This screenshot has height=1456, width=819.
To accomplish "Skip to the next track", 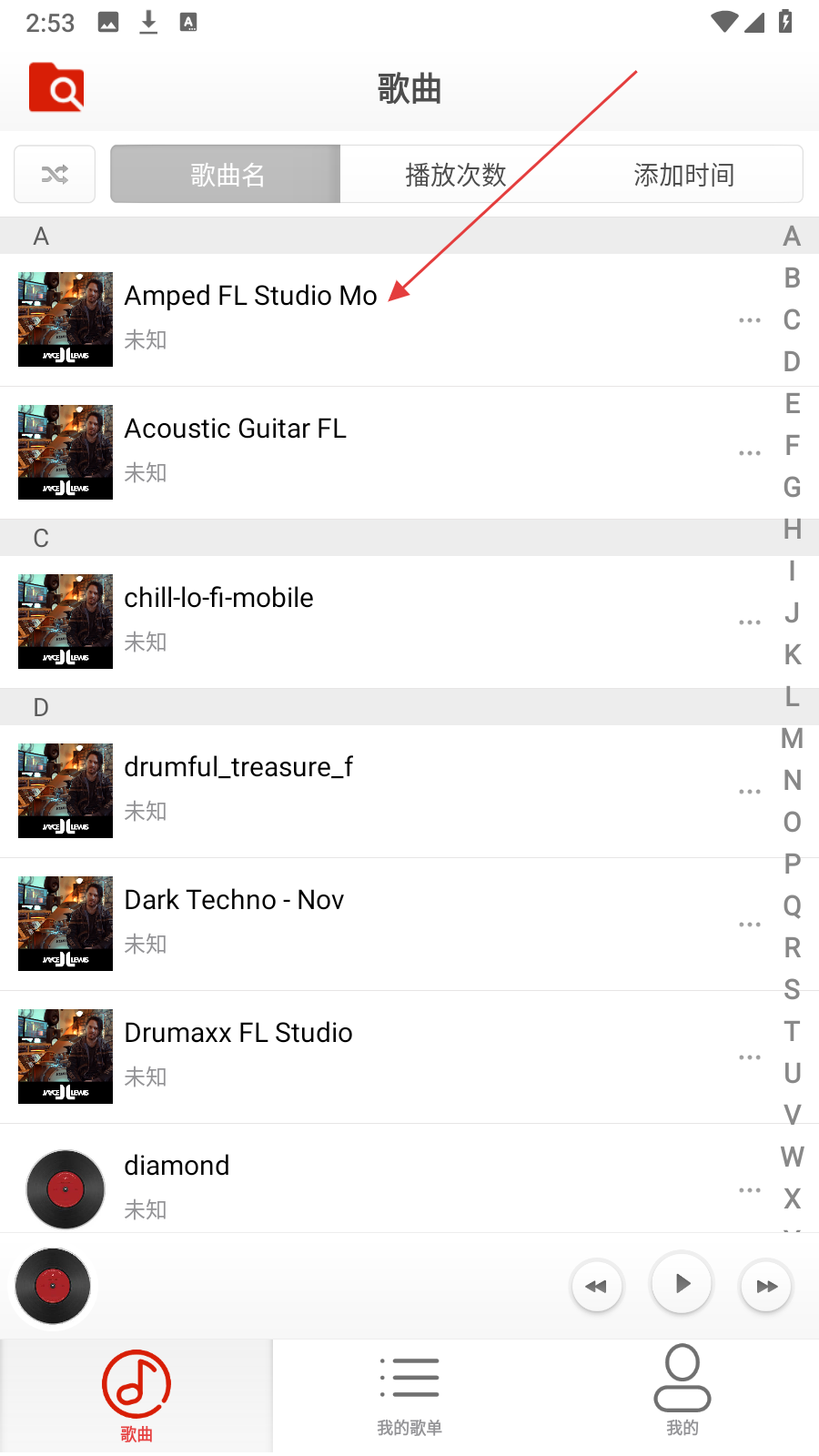I will [x=766, y=1286].
